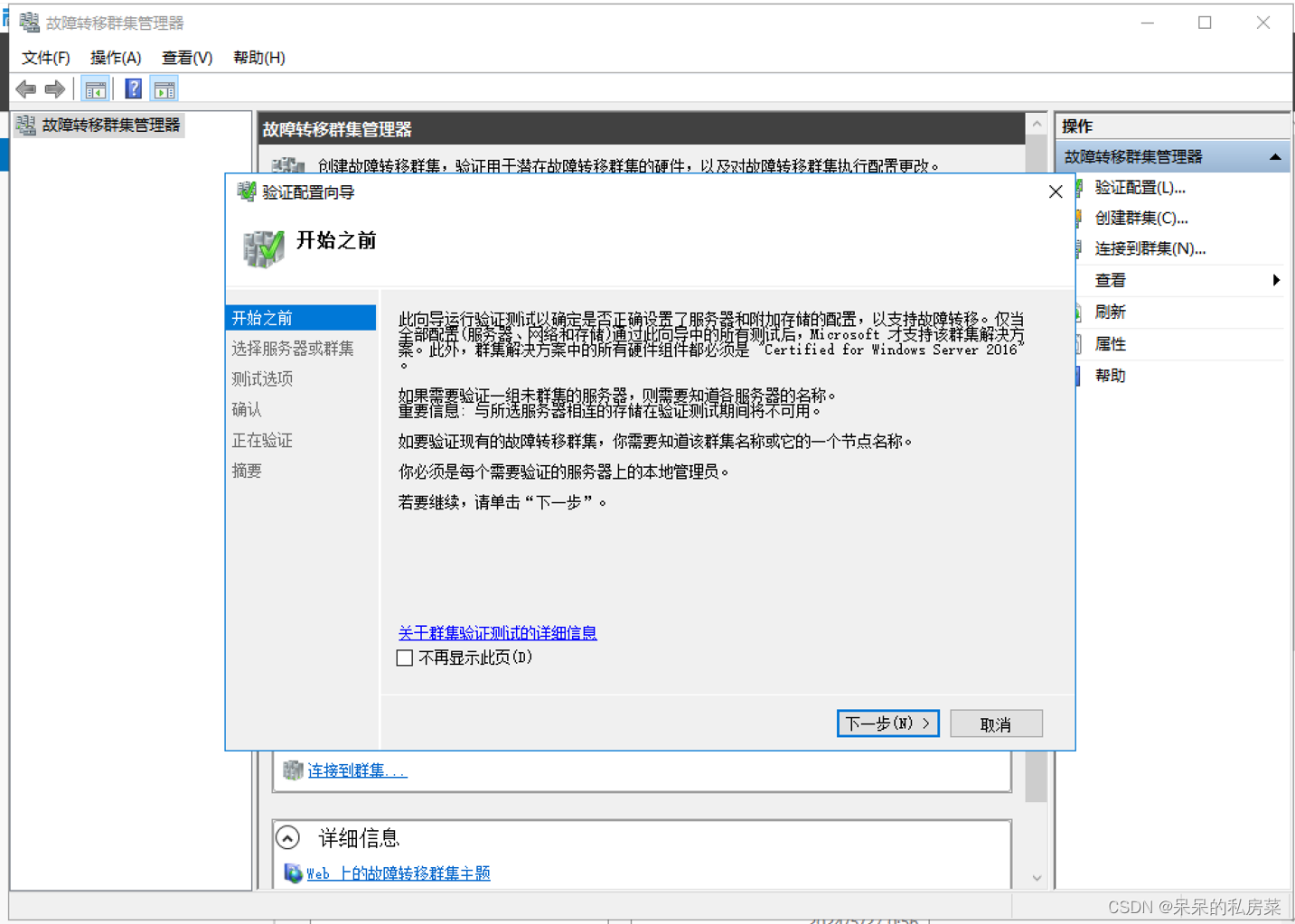Click the 故障转移群集管理器 center pane header

point(641,129)
